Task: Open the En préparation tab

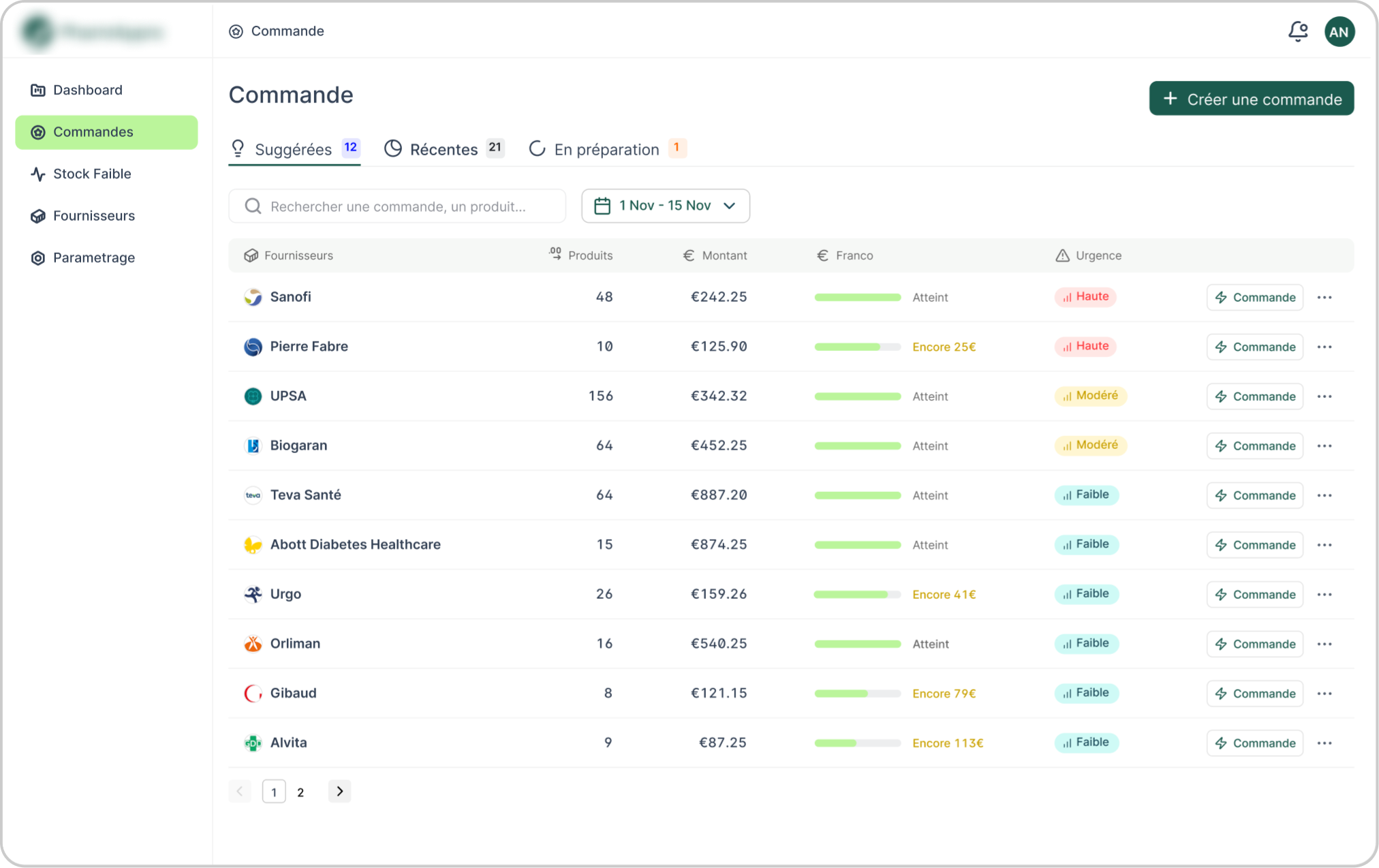Action: click(606, 149)
